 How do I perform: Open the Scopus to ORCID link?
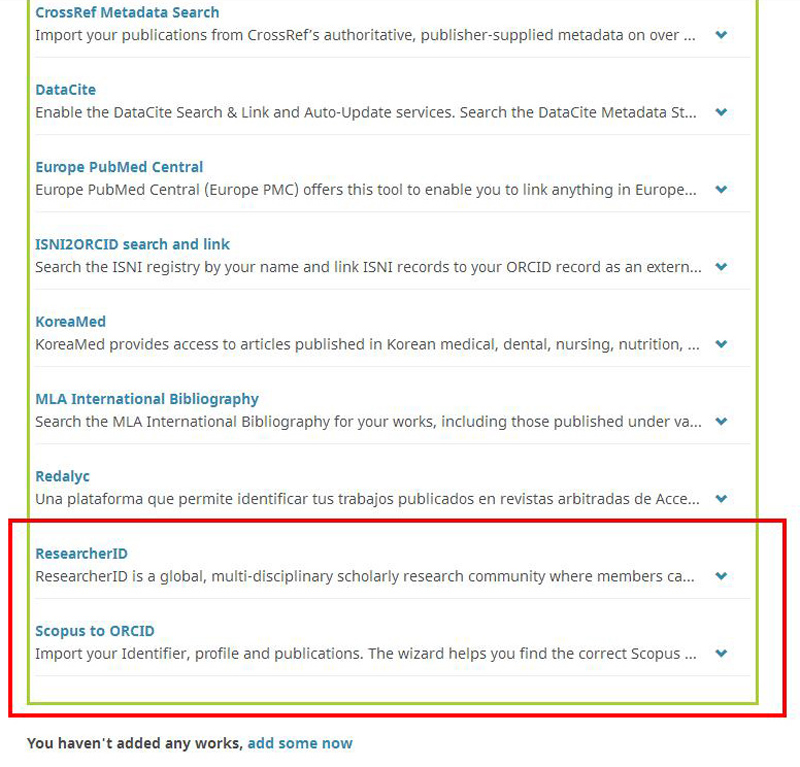tap(94, 631)
